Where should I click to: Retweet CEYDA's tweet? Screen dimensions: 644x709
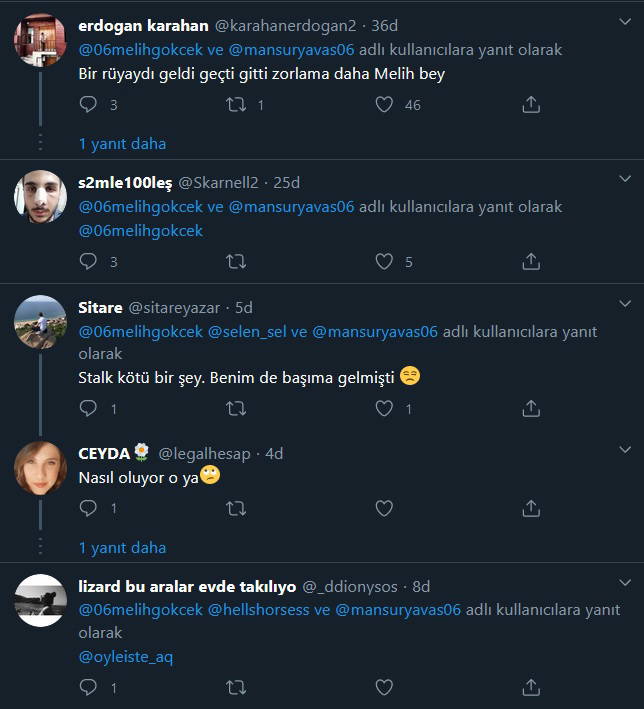tap(237, 508)
